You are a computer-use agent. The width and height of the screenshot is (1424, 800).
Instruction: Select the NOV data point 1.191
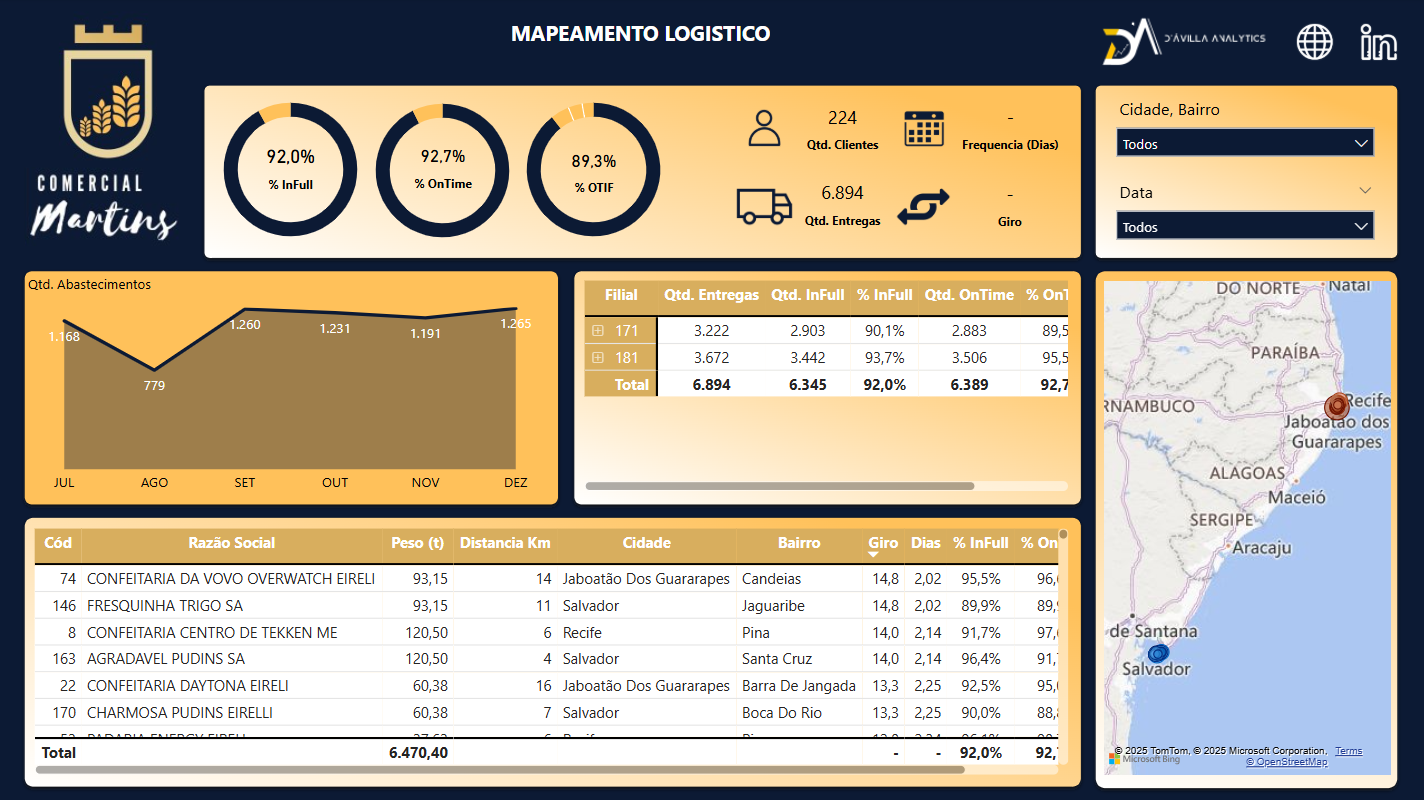click(425, 318)
